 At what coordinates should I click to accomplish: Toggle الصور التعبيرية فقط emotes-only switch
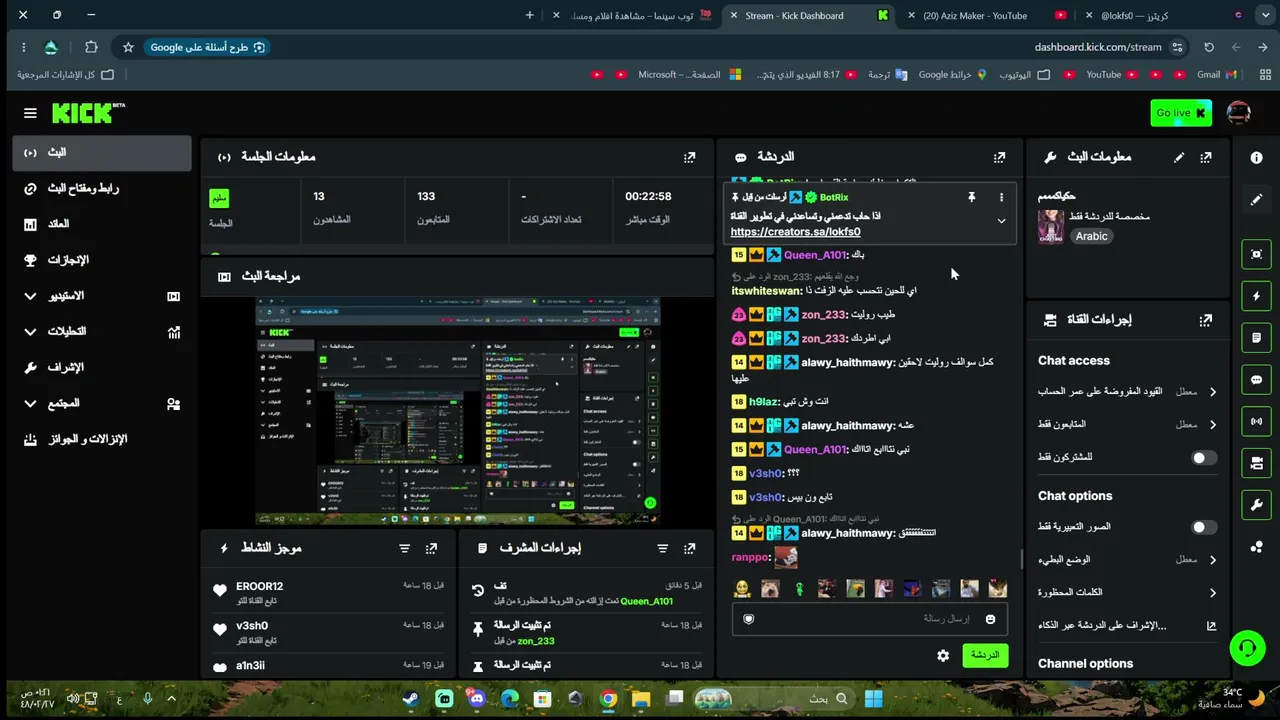coord(1204,527)
